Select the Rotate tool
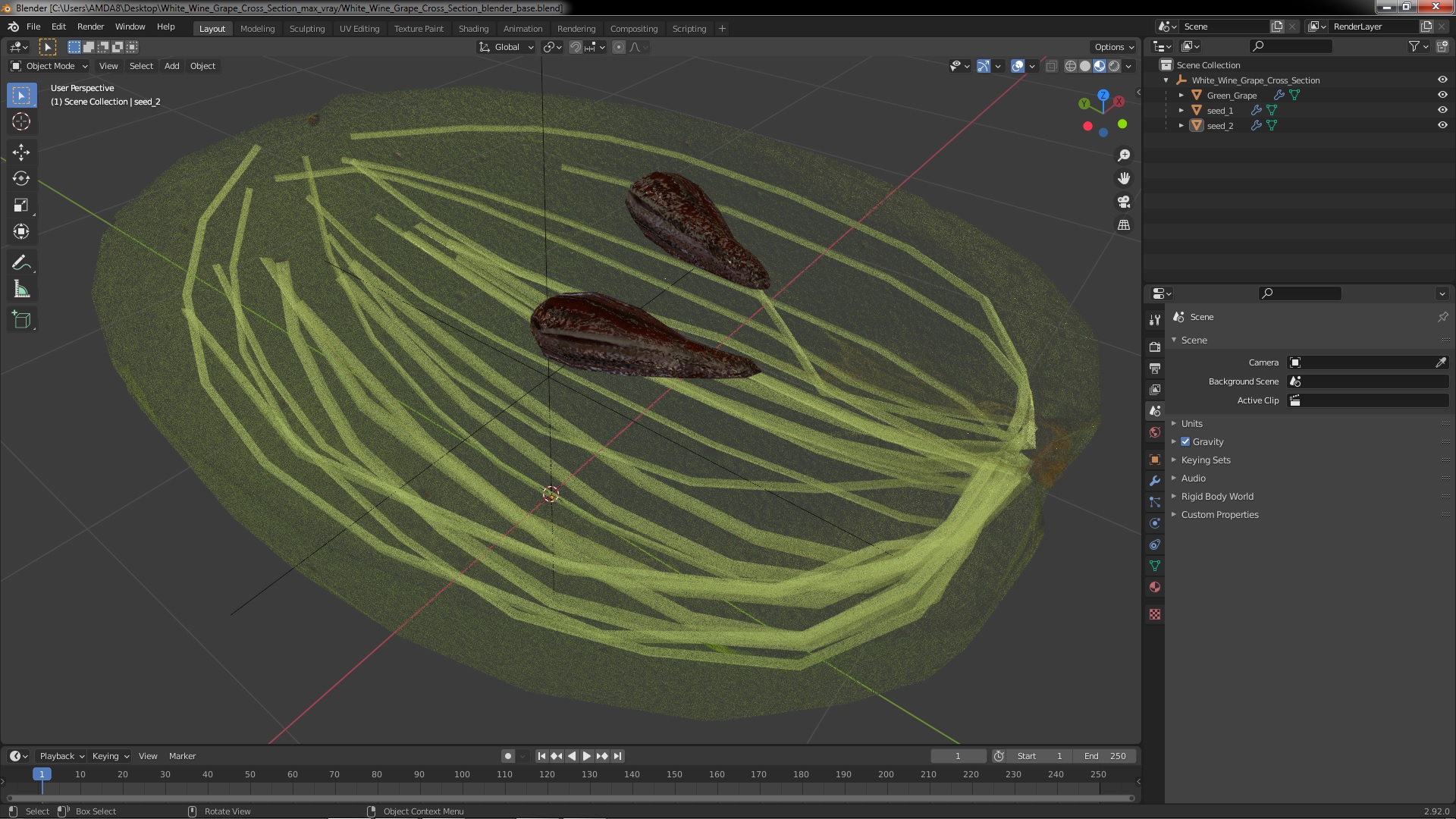 (21, 179)
